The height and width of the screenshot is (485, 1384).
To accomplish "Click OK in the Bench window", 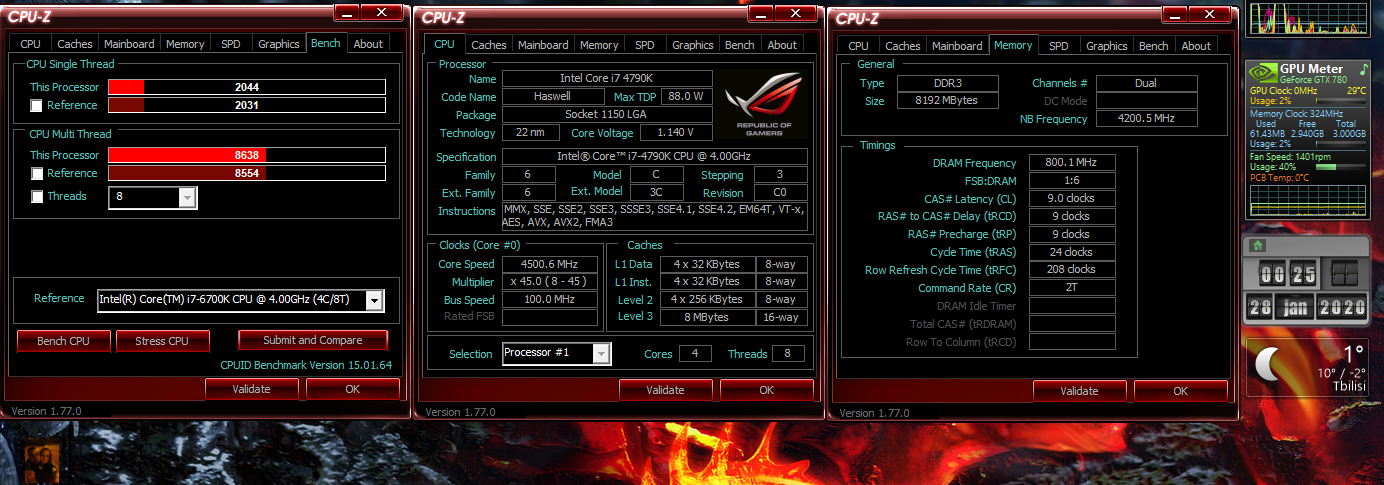I will pos(352,389).
